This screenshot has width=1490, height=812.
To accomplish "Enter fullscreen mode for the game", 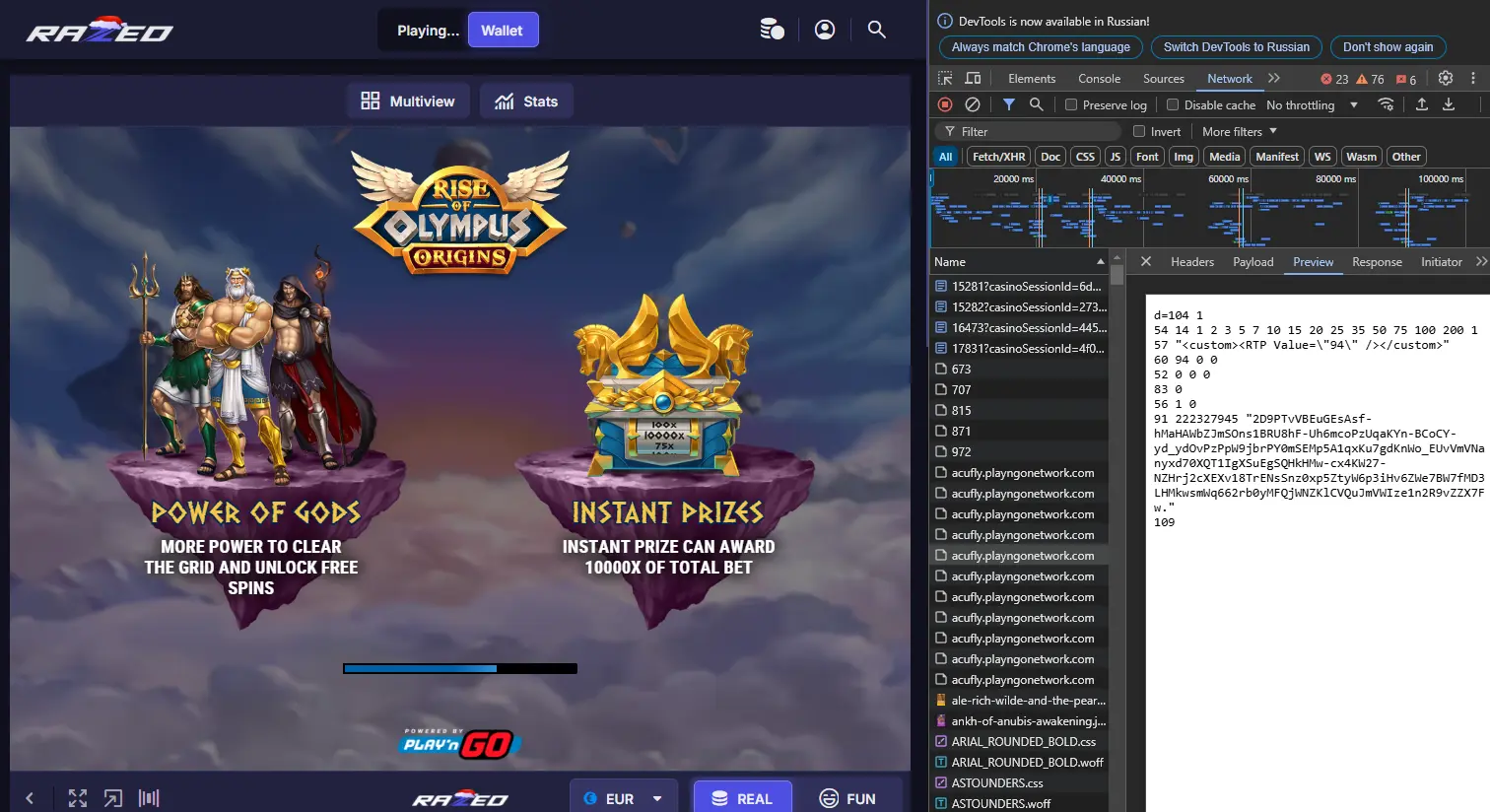I will [x=78, y=798].
